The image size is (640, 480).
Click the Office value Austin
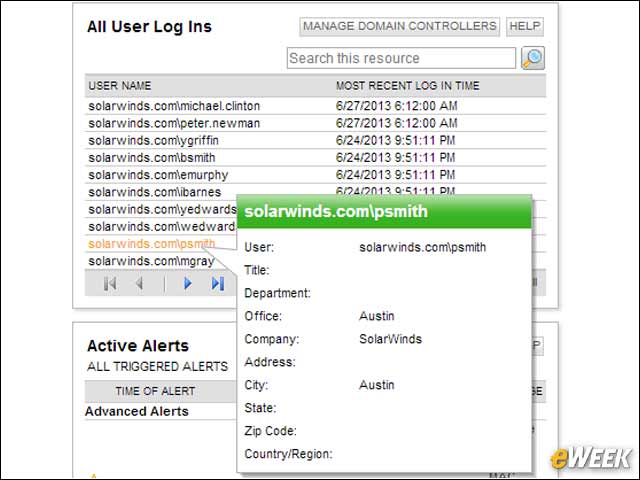point(377,316)
